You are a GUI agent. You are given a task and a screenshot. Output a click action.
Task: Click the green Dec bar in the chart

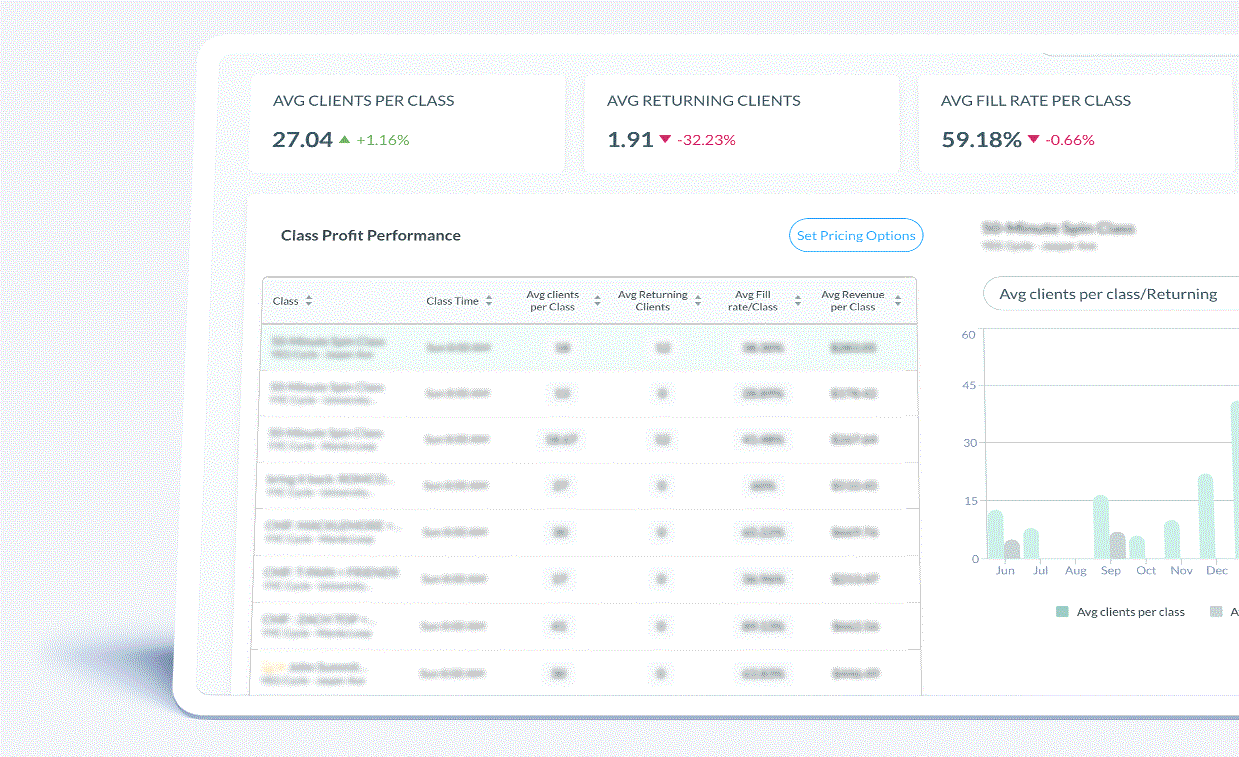click(1206, 516)
